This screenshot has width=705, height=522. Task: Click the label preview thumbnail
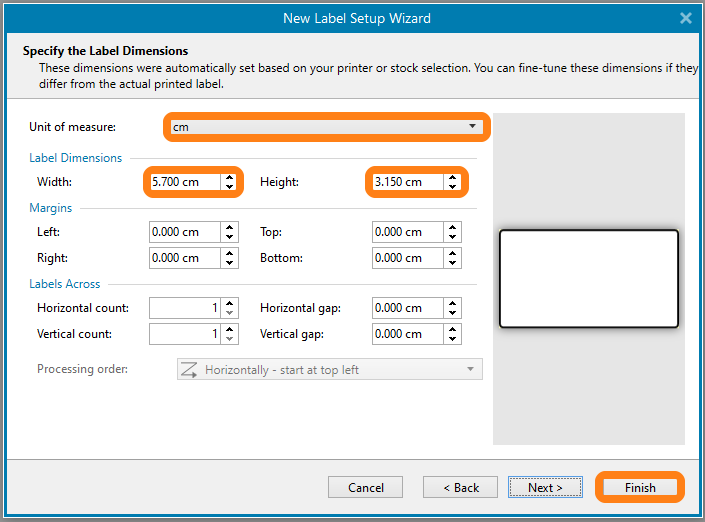pos(588,279)
